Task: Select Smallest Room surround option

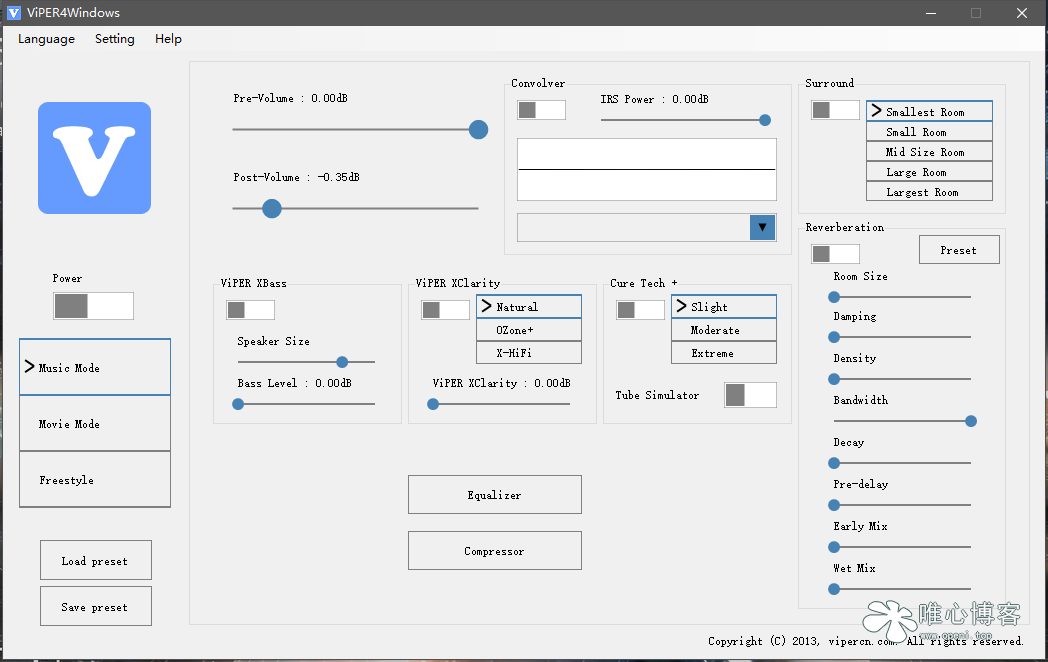Action: click(x=929, y=112)
